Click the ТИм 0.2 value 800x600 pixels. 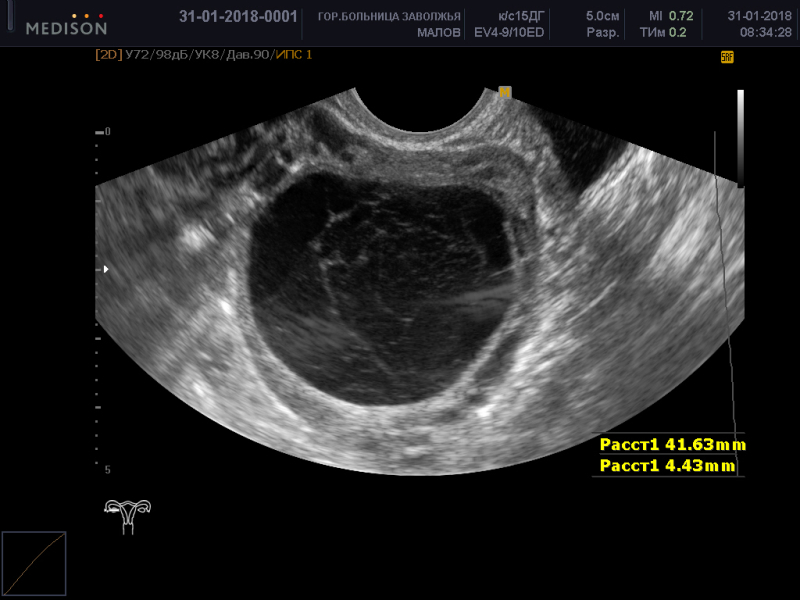click(x=663, y=33)
